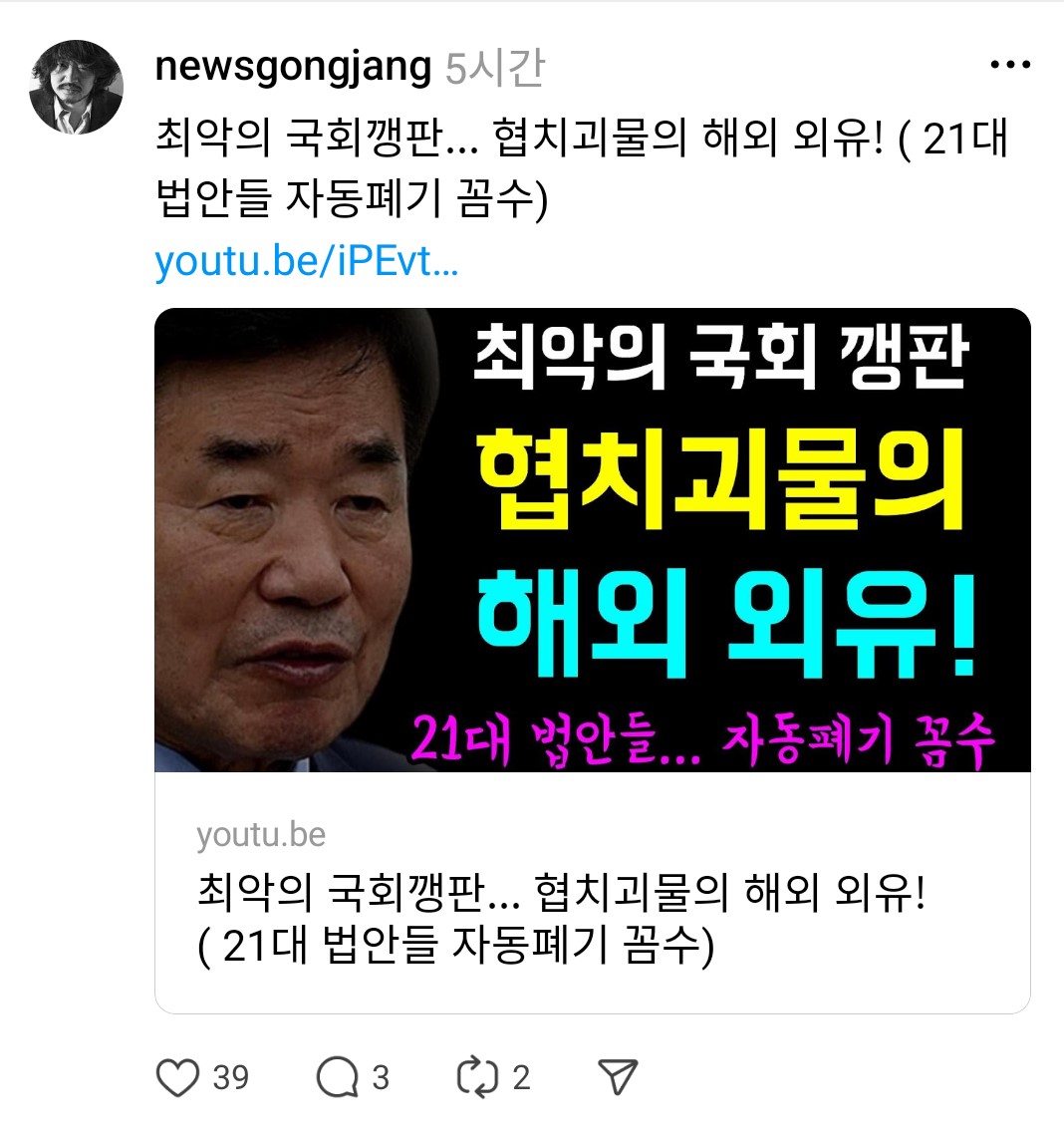
Task: Click the 5시간 post timestamp
Action: point(494,68)
